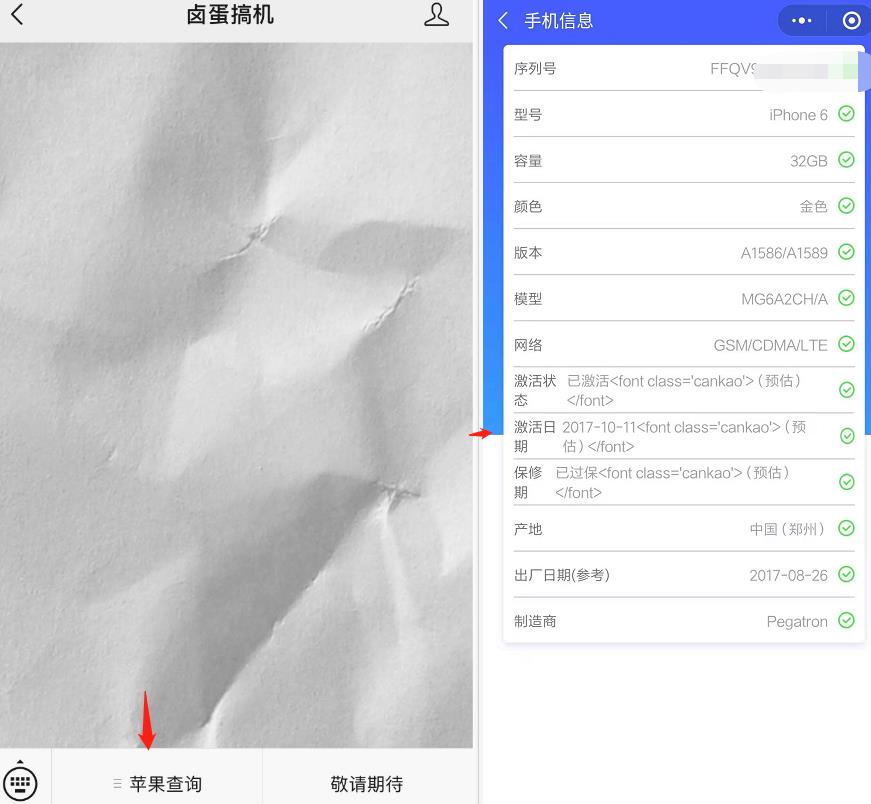Go back from 手机信息 page
Viewport: 871px width, 804px height.
tap(503, 21)
